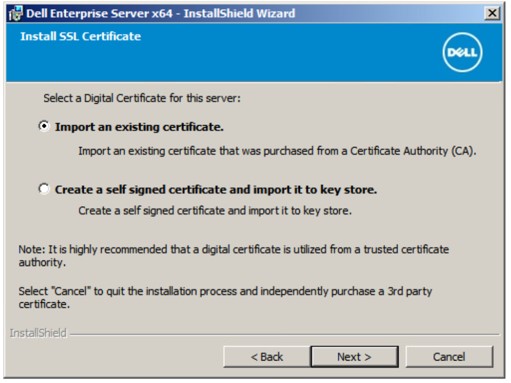Click the 'Dell Enterprise Server x64' window title
The image size is (511, 383).
[x=161, y=14]
